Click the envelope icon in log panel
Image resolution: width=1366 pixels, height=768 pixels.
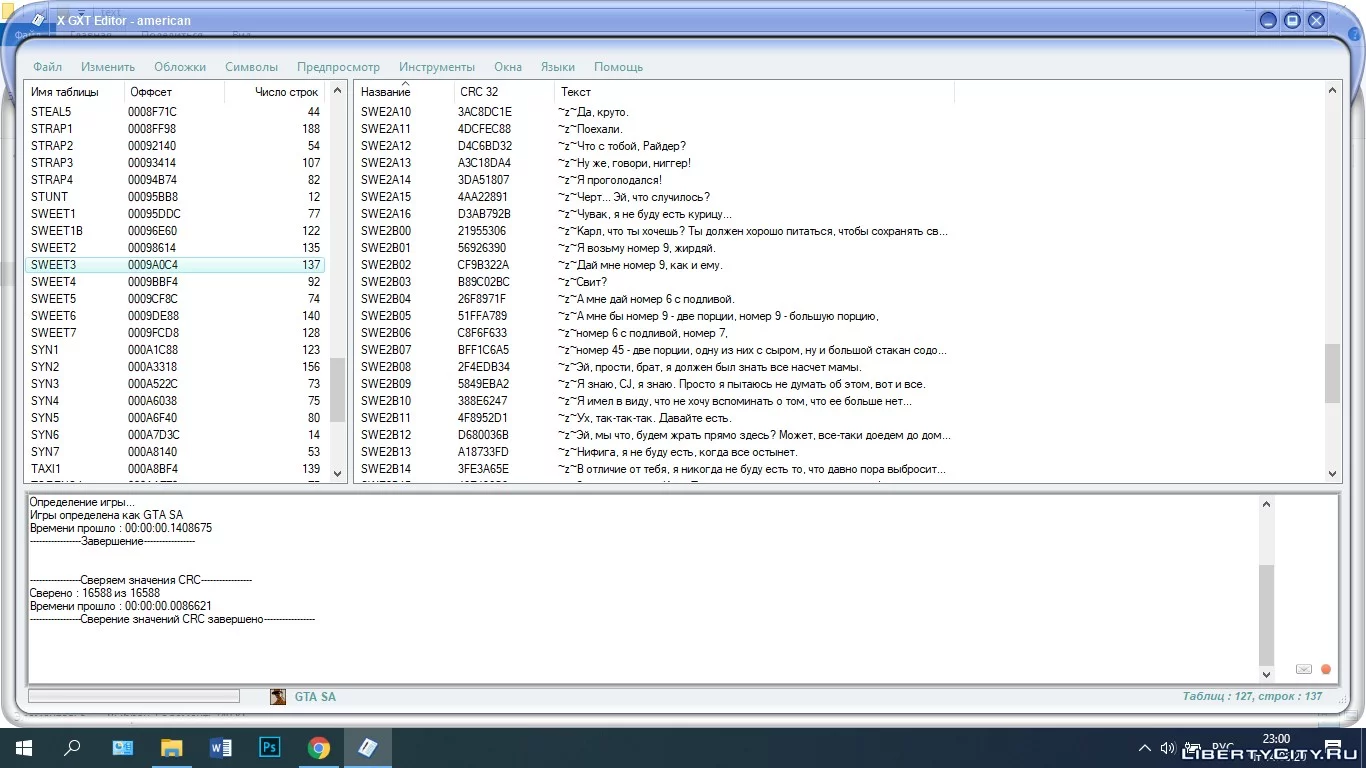coord(1304,669)
